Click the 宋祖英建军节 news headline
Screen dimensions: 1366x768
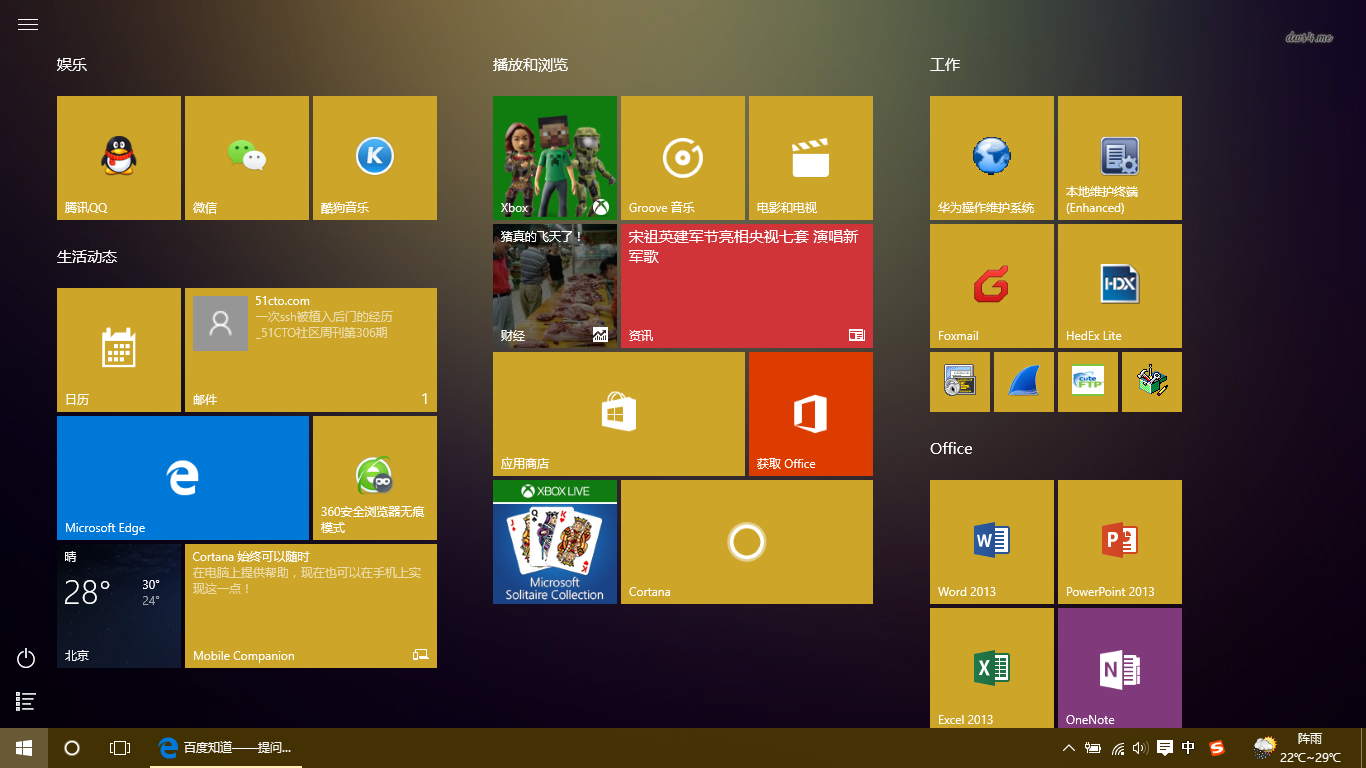744,247
